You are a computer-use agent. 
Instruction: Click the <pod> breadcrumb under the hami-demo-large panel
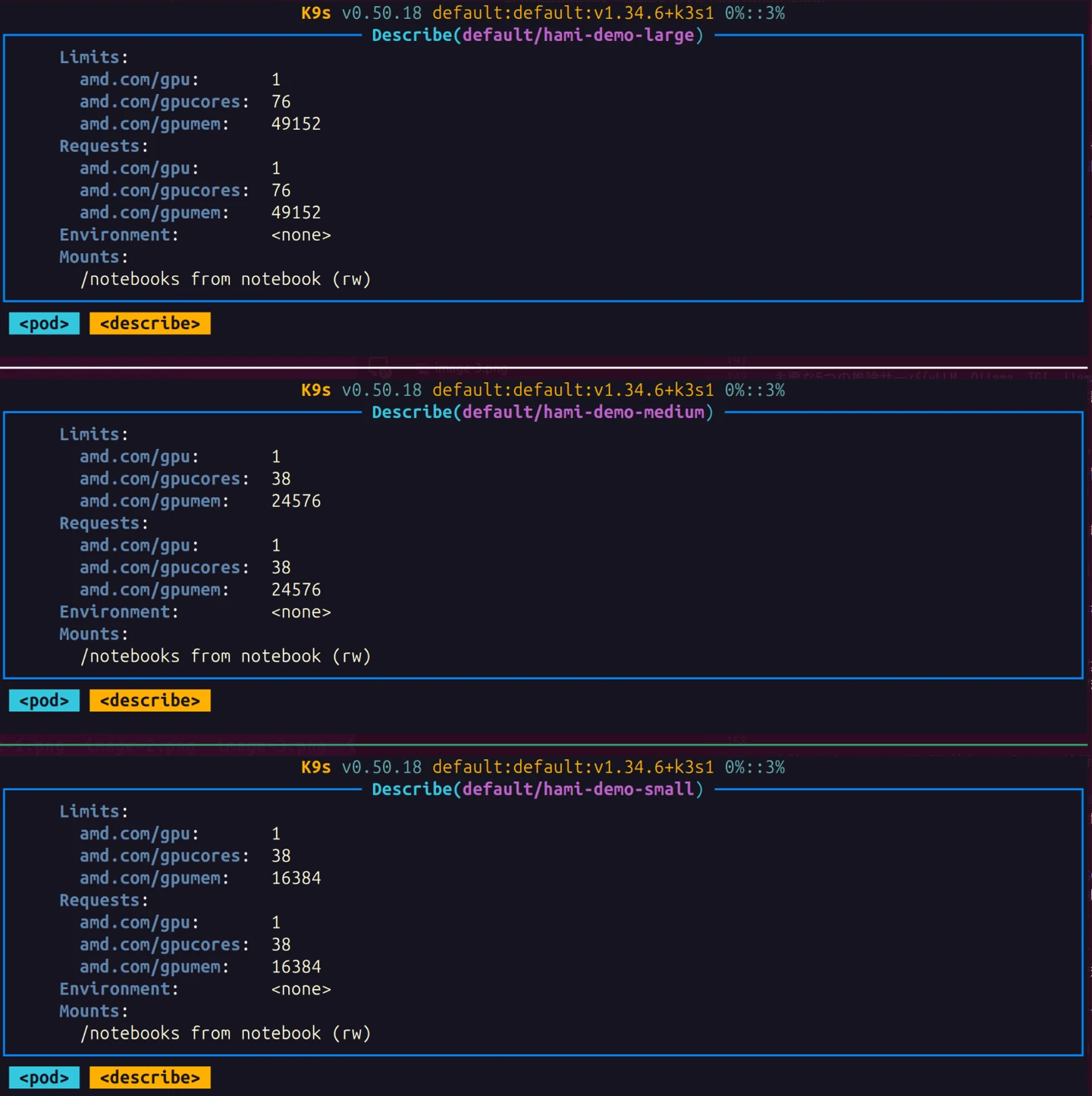(44, 324)
